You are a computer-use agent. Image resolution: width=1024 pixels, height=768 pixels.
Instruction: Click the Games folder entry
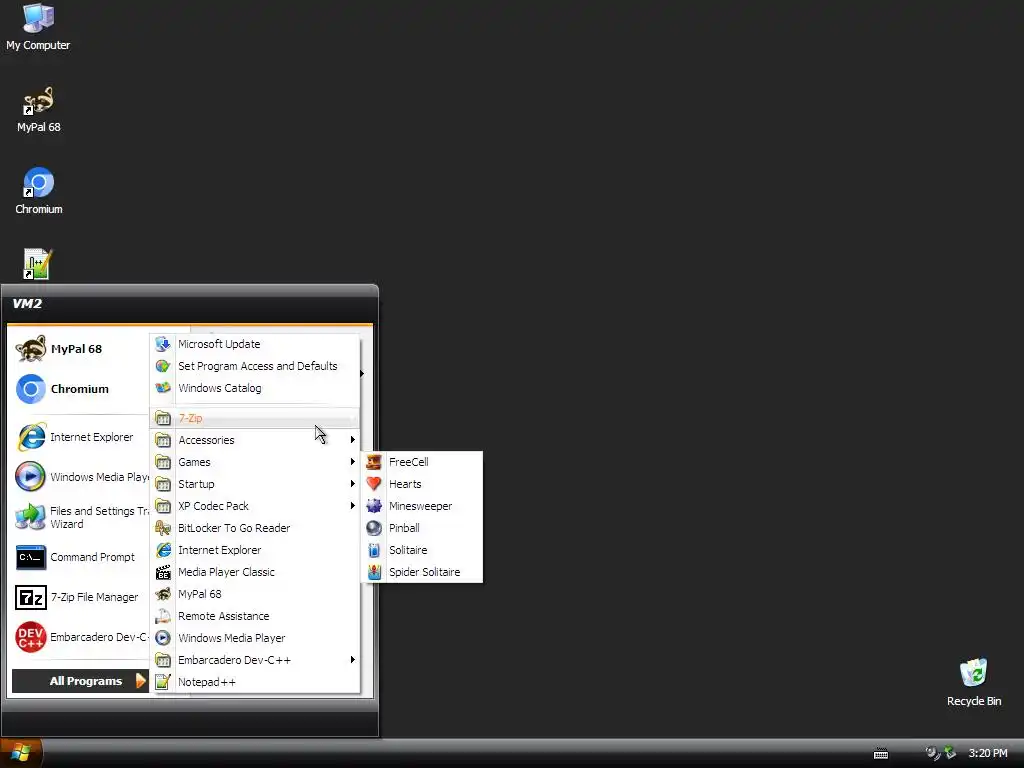pyautogui.click(x=255, y=462)
